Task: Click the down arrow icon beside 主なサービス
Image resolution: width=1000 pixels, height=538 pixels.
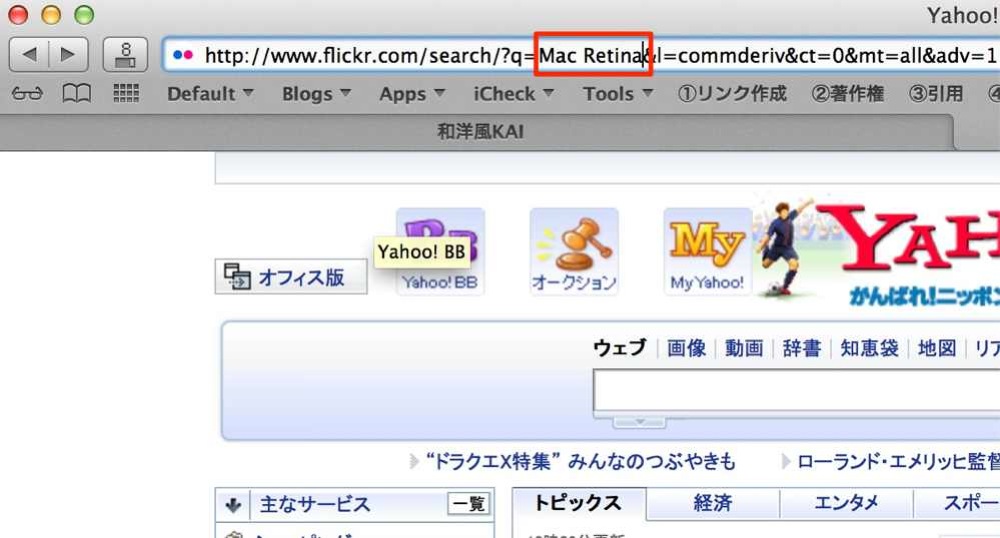Action: tap(233, 505)
